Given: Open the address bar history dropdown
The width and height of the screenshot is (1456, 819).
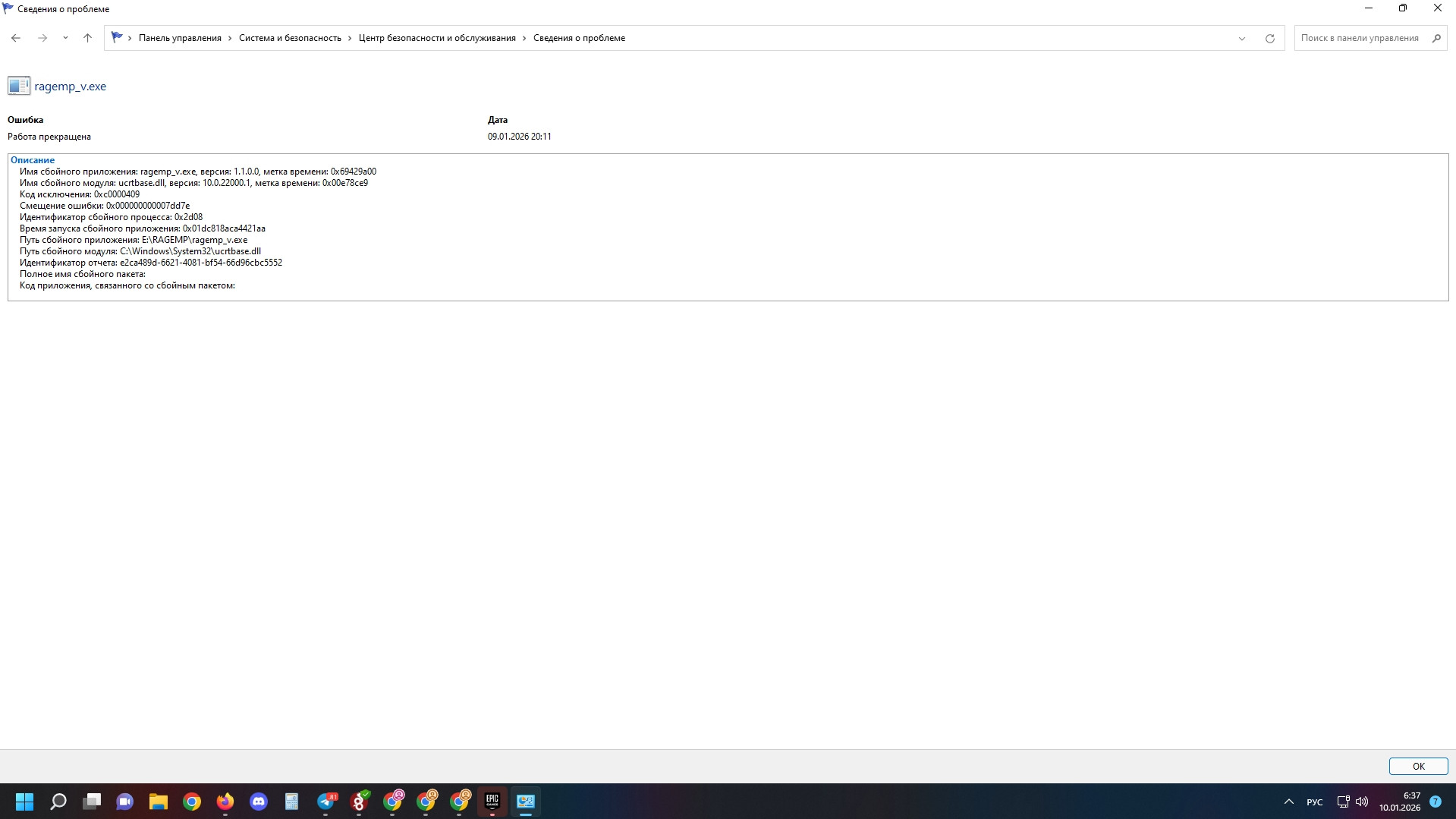Looking at the screenshot, I should coord(1242,38).
